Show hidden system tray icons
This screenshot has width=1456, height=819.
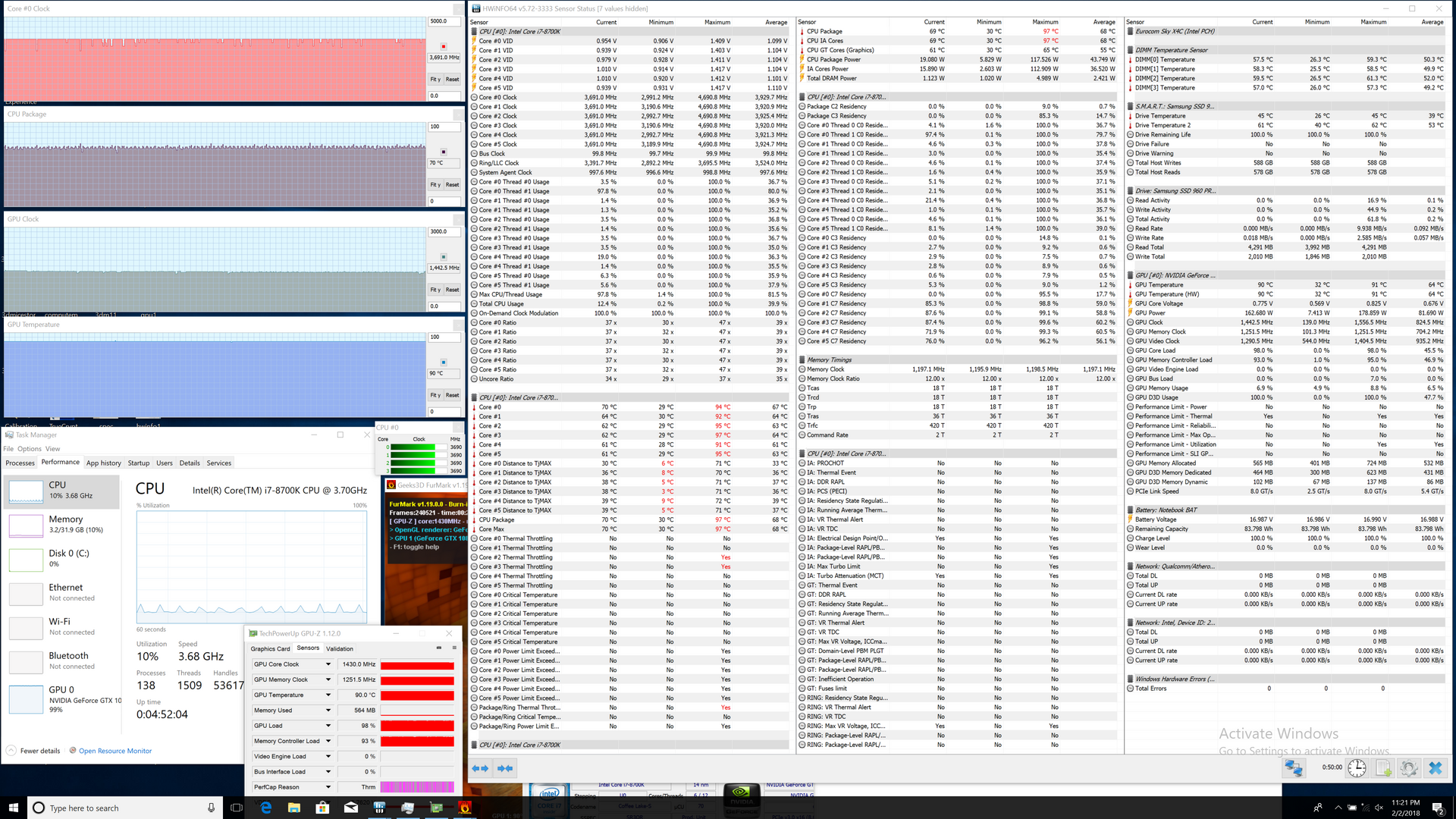[1338, 808]
